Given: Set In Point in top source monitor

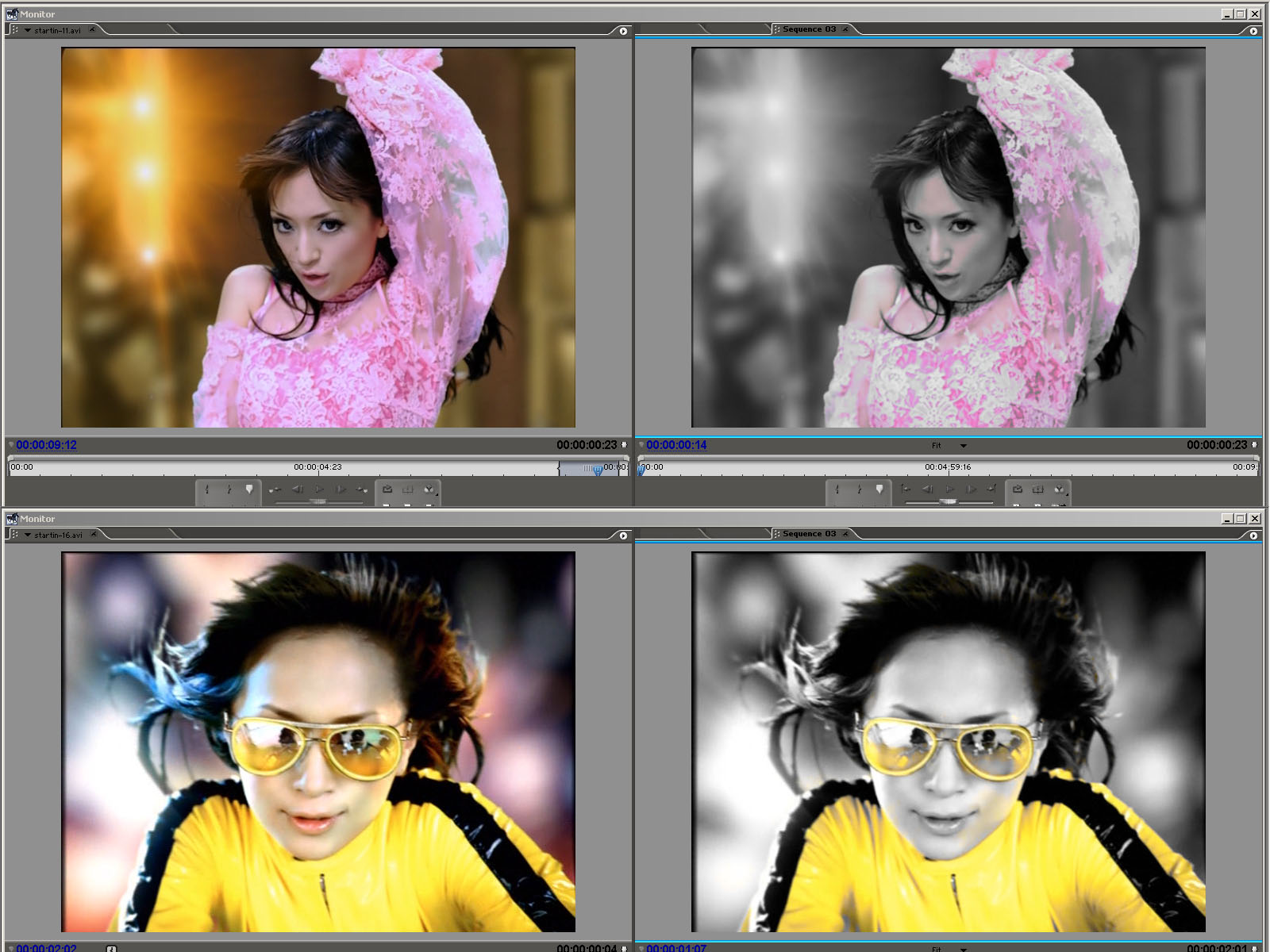Looking at the screenshot, I should point(207,489).
